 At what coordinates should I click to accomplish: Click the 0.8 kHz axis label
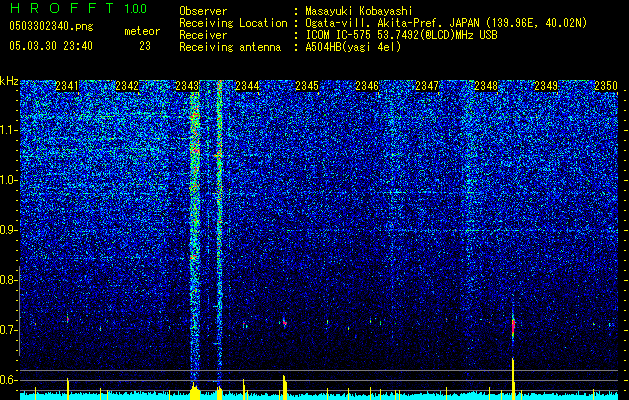tap(8, 280)
